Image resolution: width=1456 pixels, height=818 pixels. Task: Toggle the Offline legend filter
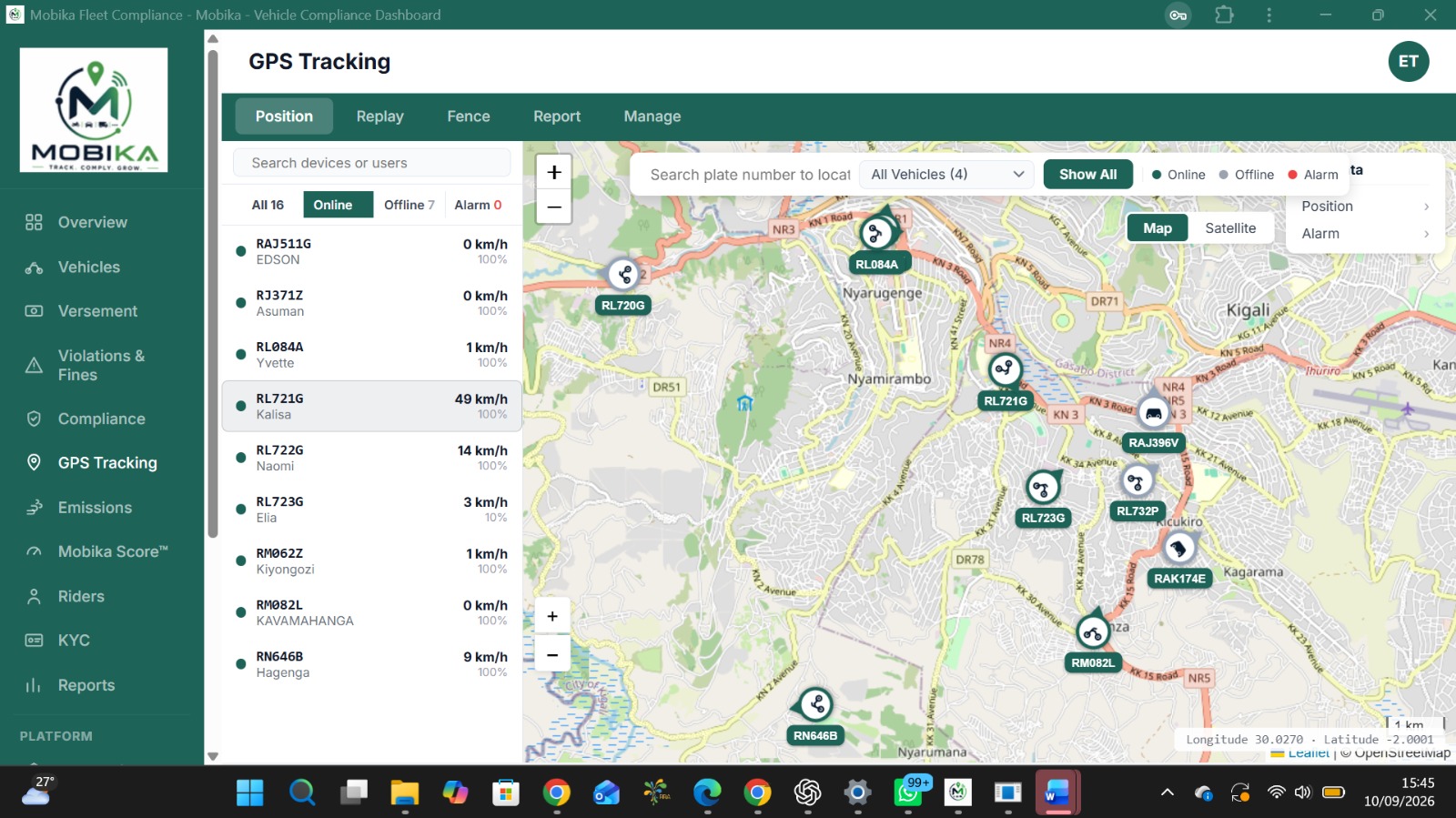1247,175
